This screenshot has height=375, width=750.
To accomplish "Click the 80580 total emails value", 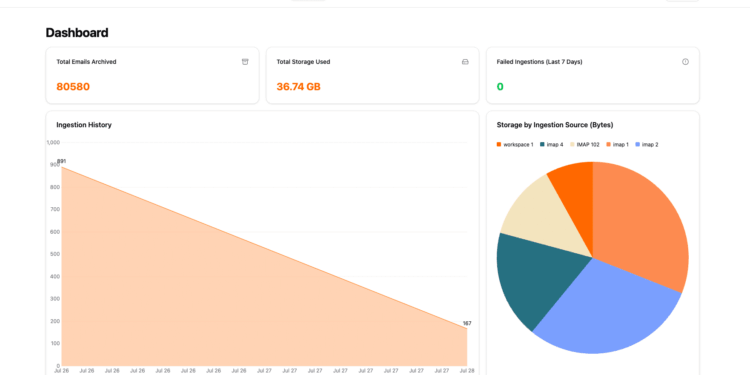I will (73, 87).
